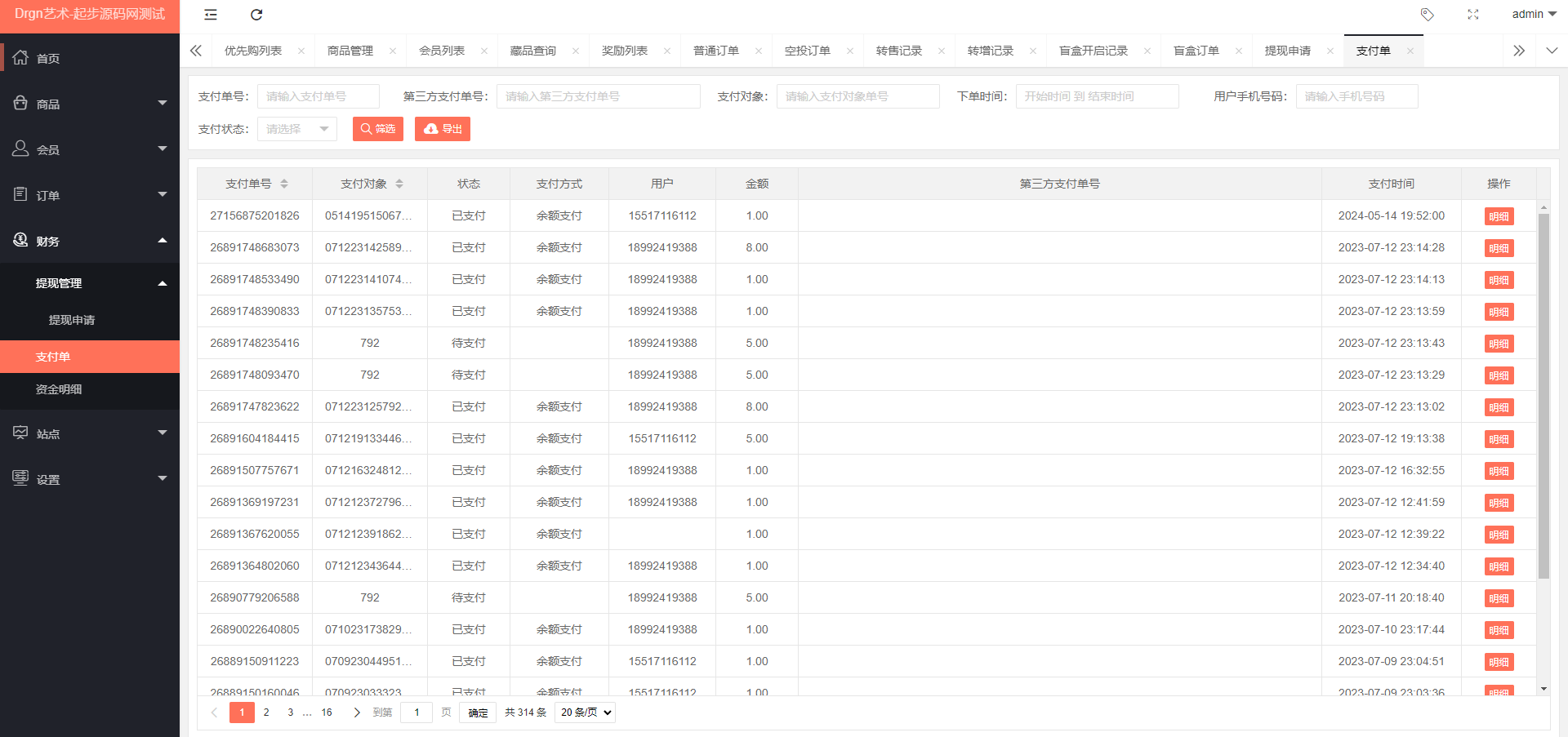Switch to the 普通订单 tab
Screen dimensions: 1568x737
click(x=715, y=51)
